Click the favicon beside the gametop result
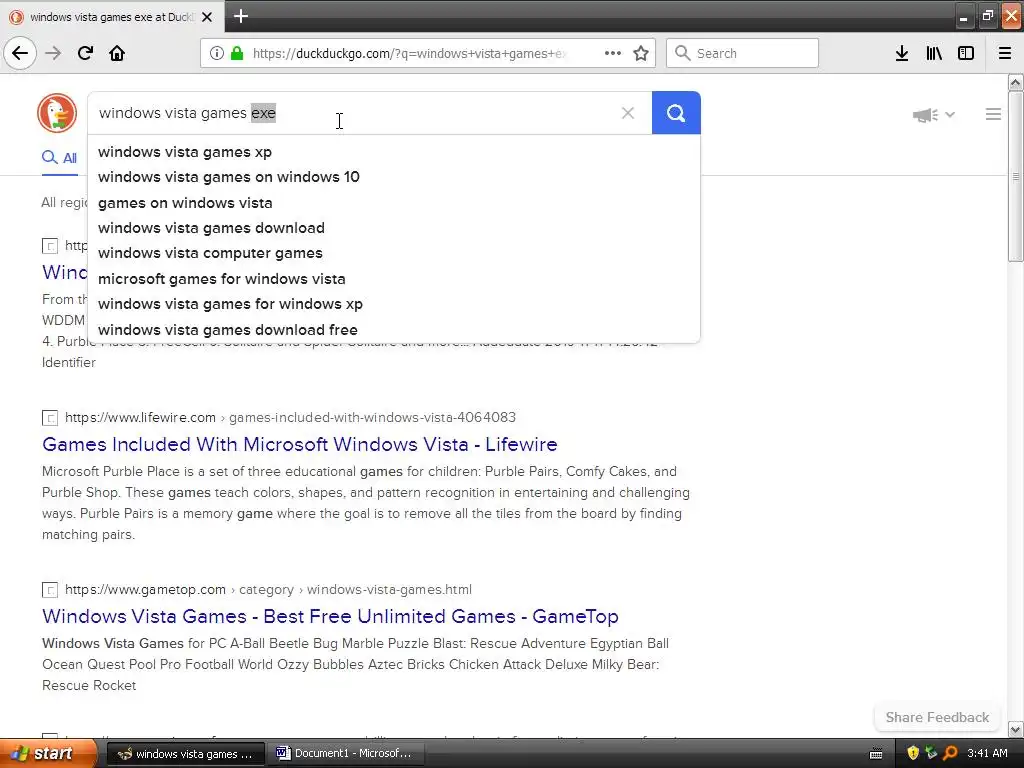Screen dimensions: 1024x768 [50, 590]
